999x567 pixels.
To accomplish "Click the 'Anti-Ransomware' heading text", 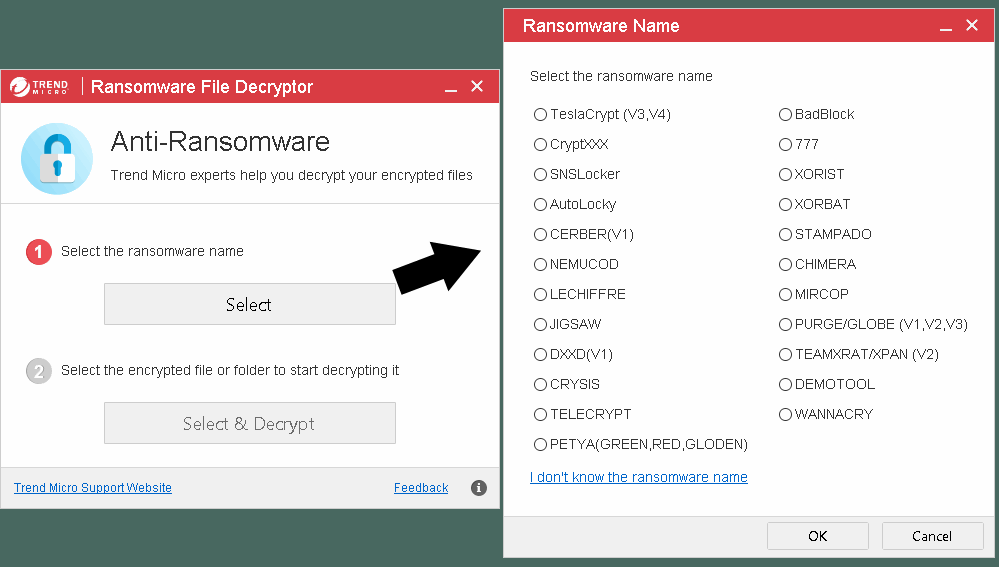I will pyautogui.click(x=220, y=141).
